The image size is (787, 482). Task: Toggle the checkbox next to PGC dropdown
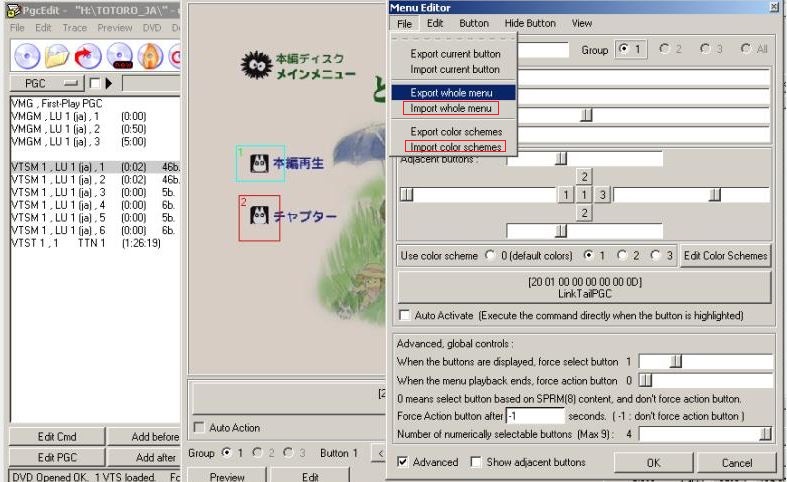coord(94,83)
